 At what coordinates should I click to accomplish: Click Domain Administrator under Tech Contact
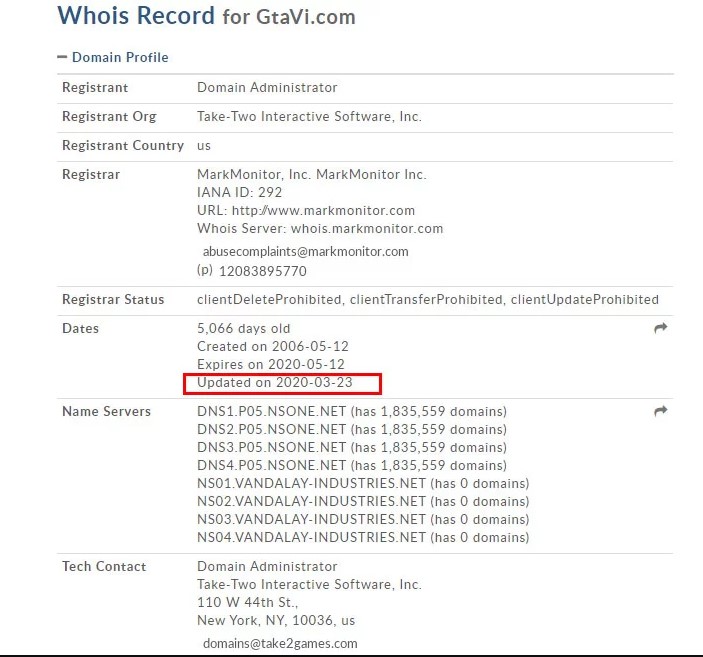click(x=267, y=566)
